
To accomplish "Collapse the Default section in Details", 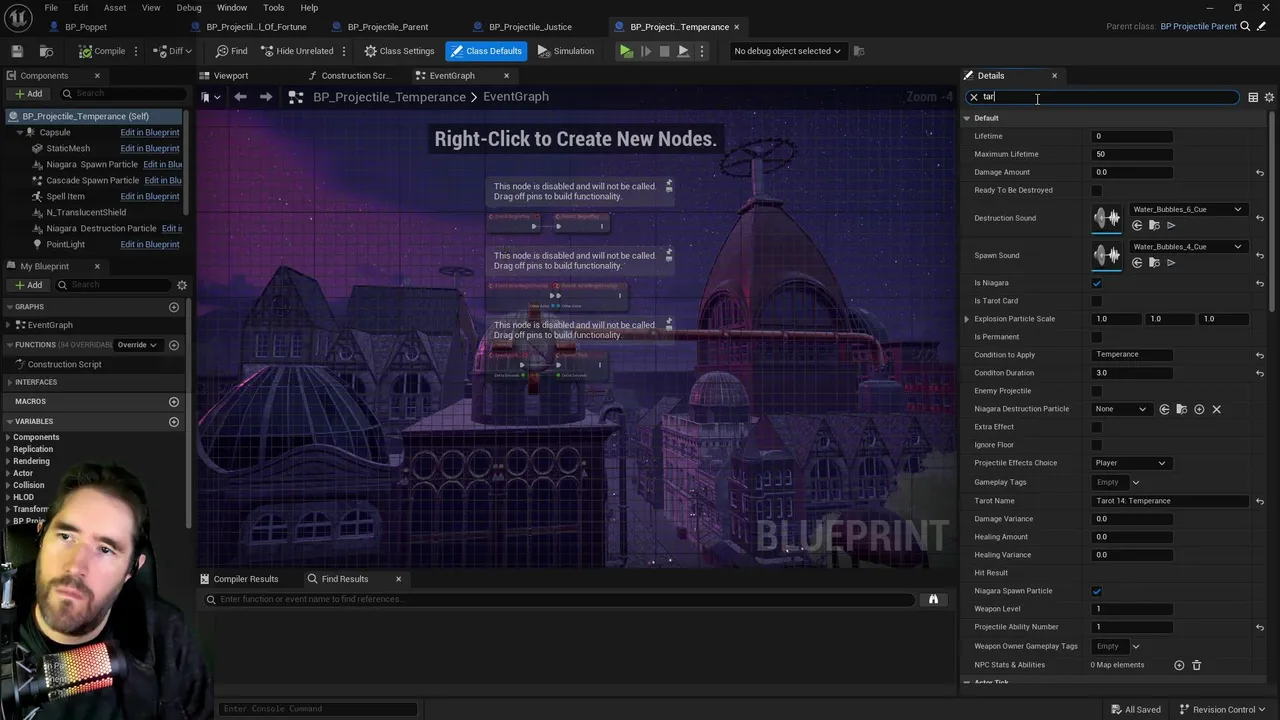I will 967,118.
